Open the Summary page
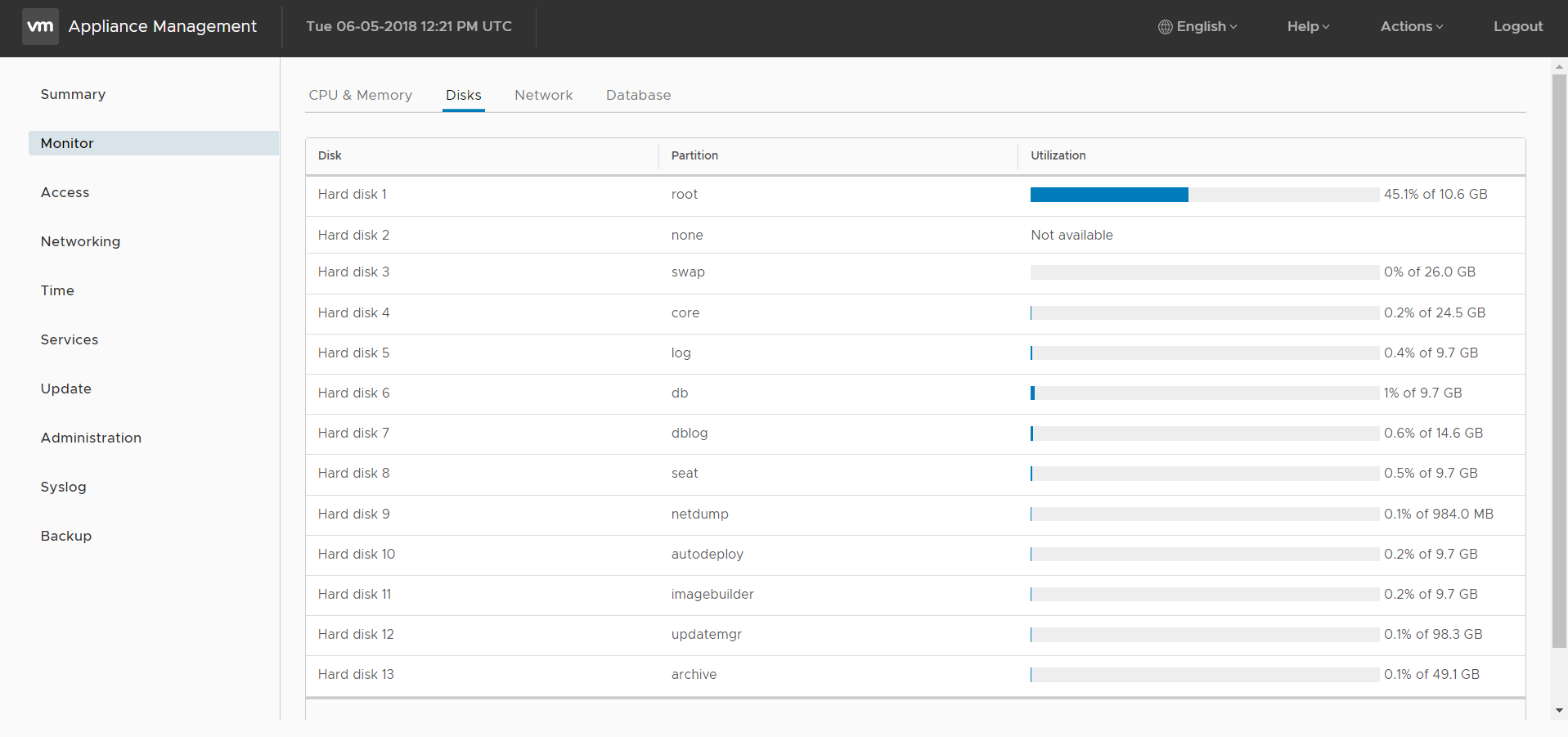The width and height of the screenshot is (1568, 737). point(72,93)
